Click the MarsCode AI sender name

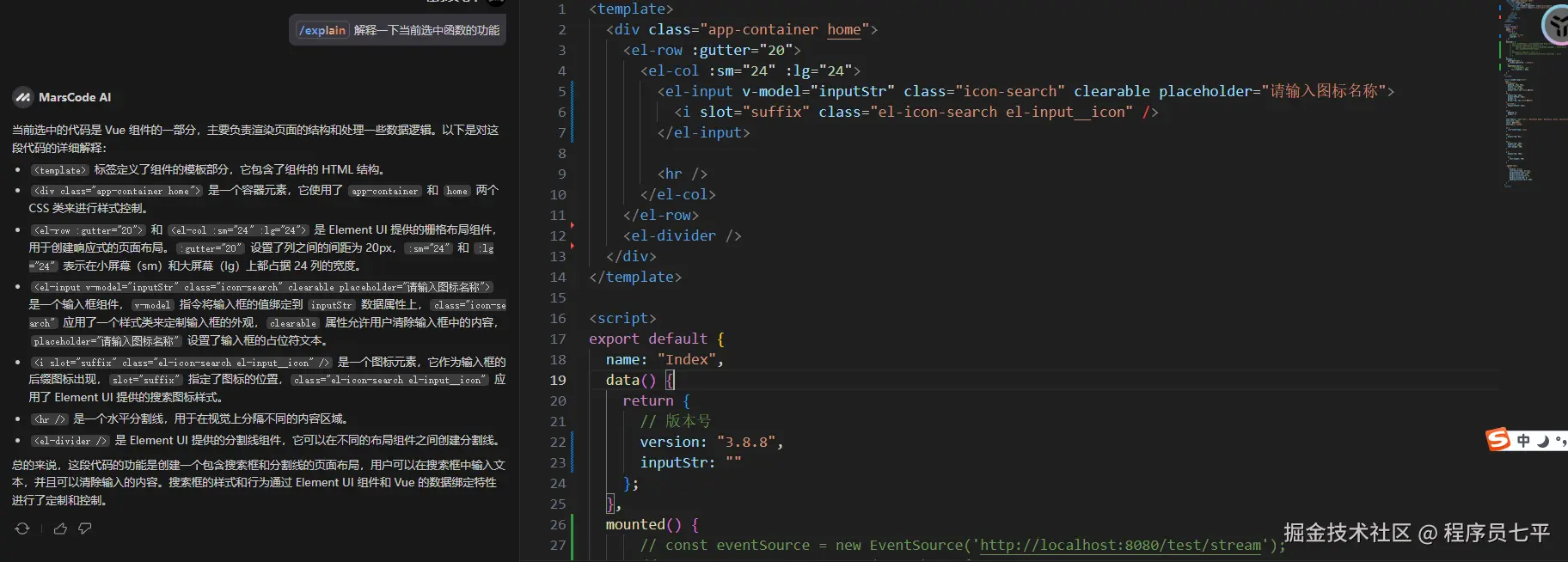(75, 97)
